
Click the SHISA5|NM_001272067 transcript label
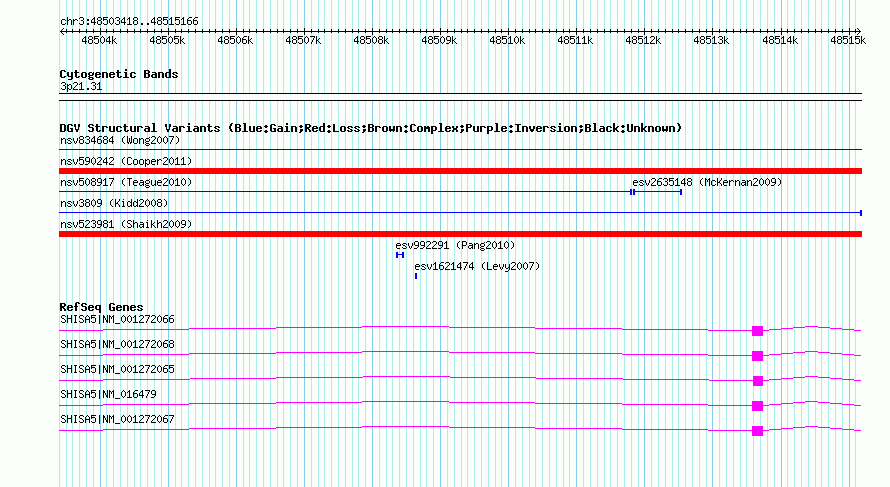(117, 419)
